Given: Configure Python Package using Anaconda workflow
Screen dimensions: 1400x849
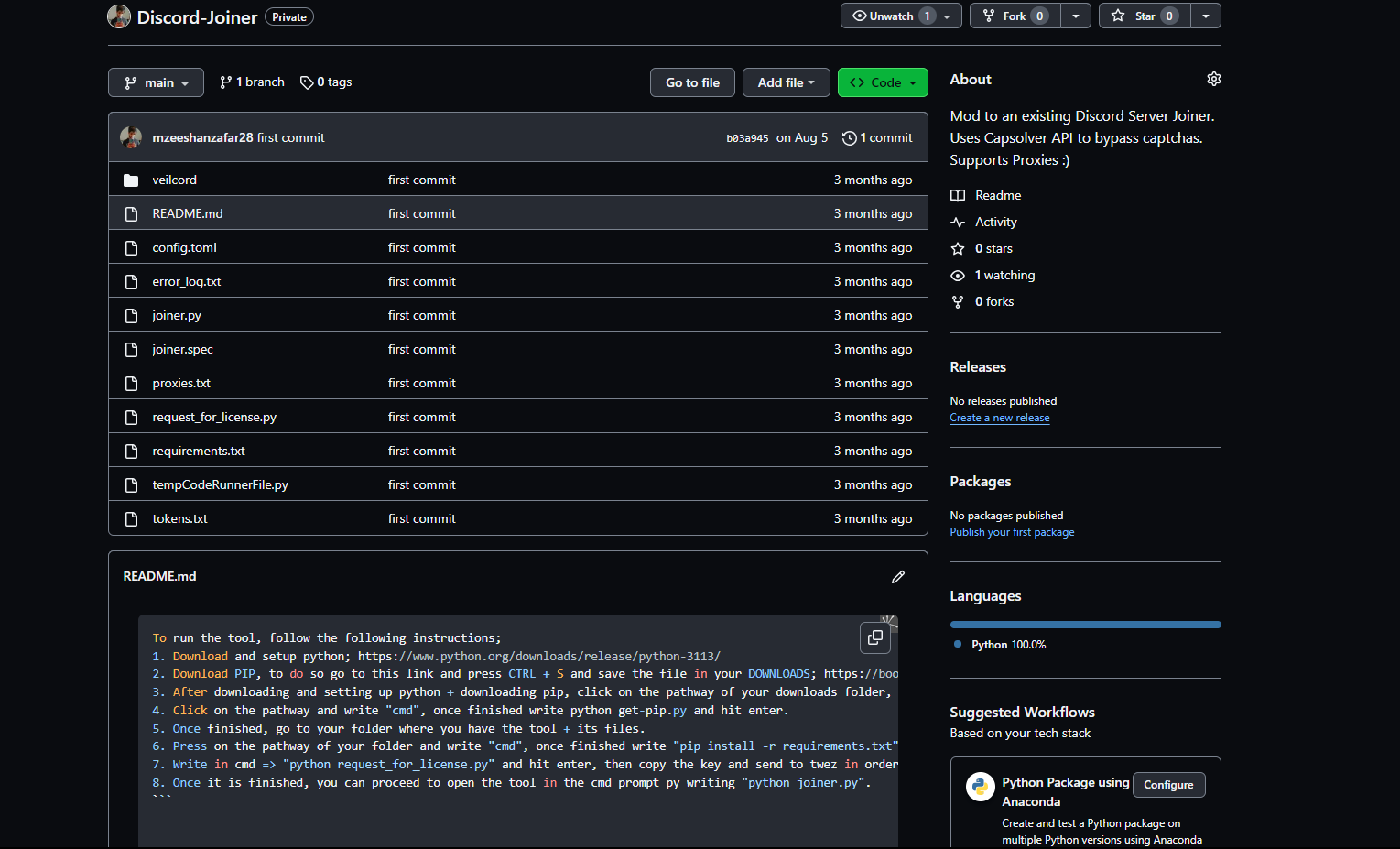Looking at the screenshot, I should 1168,785.
